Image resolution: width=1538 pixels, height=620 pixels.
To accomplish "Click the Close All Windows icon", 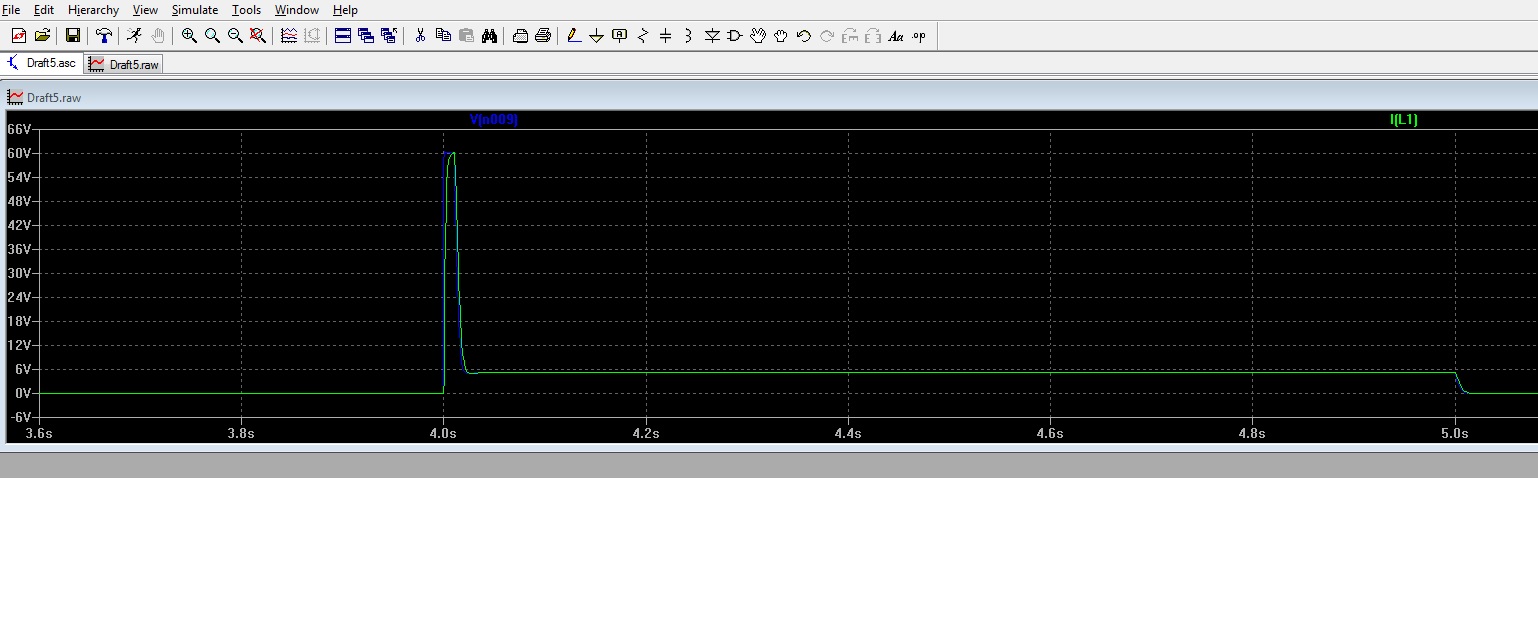I will [x=389, y=36].
